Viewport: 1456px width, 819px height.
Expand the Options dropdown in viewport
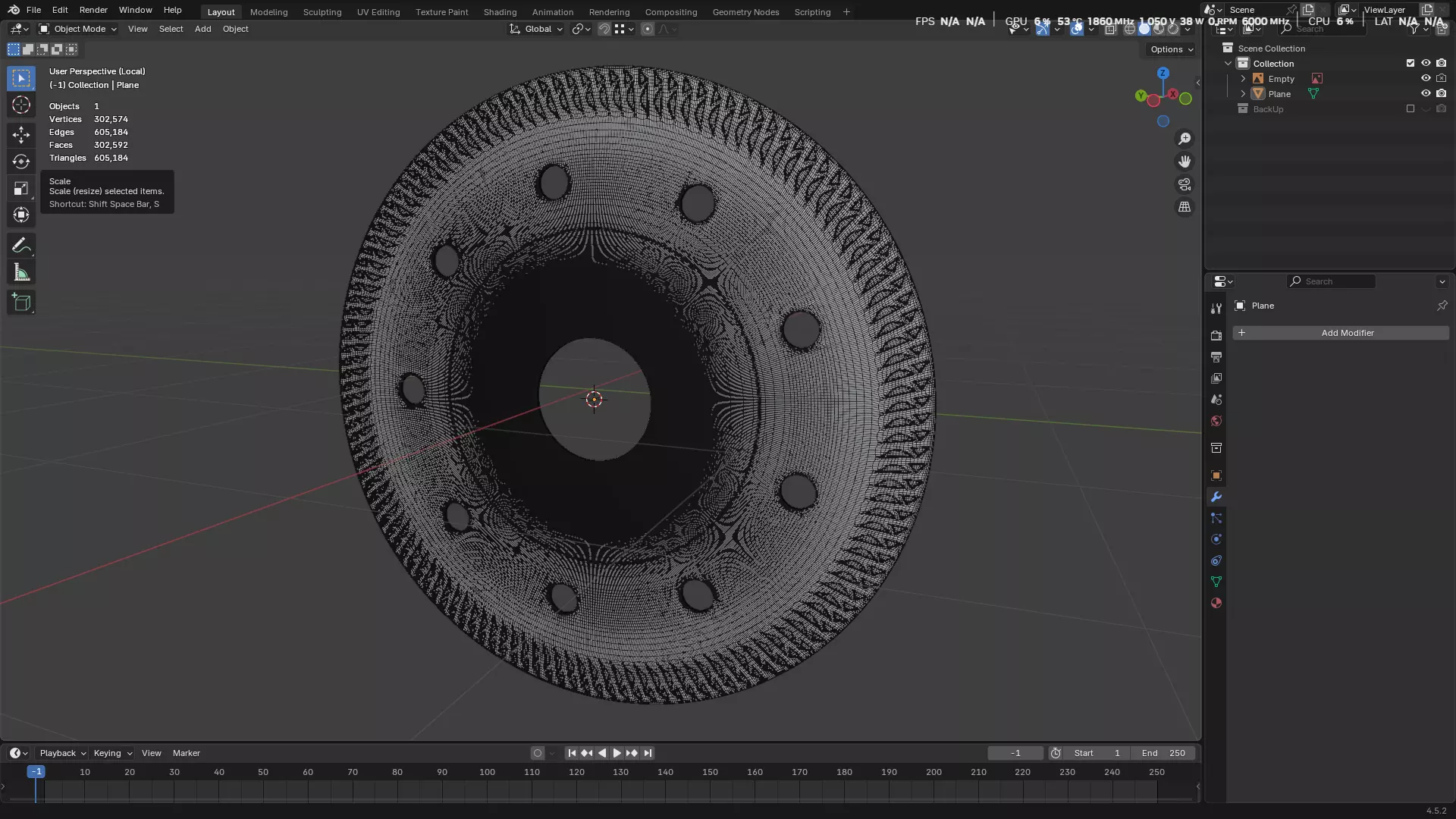point(1171,49)
